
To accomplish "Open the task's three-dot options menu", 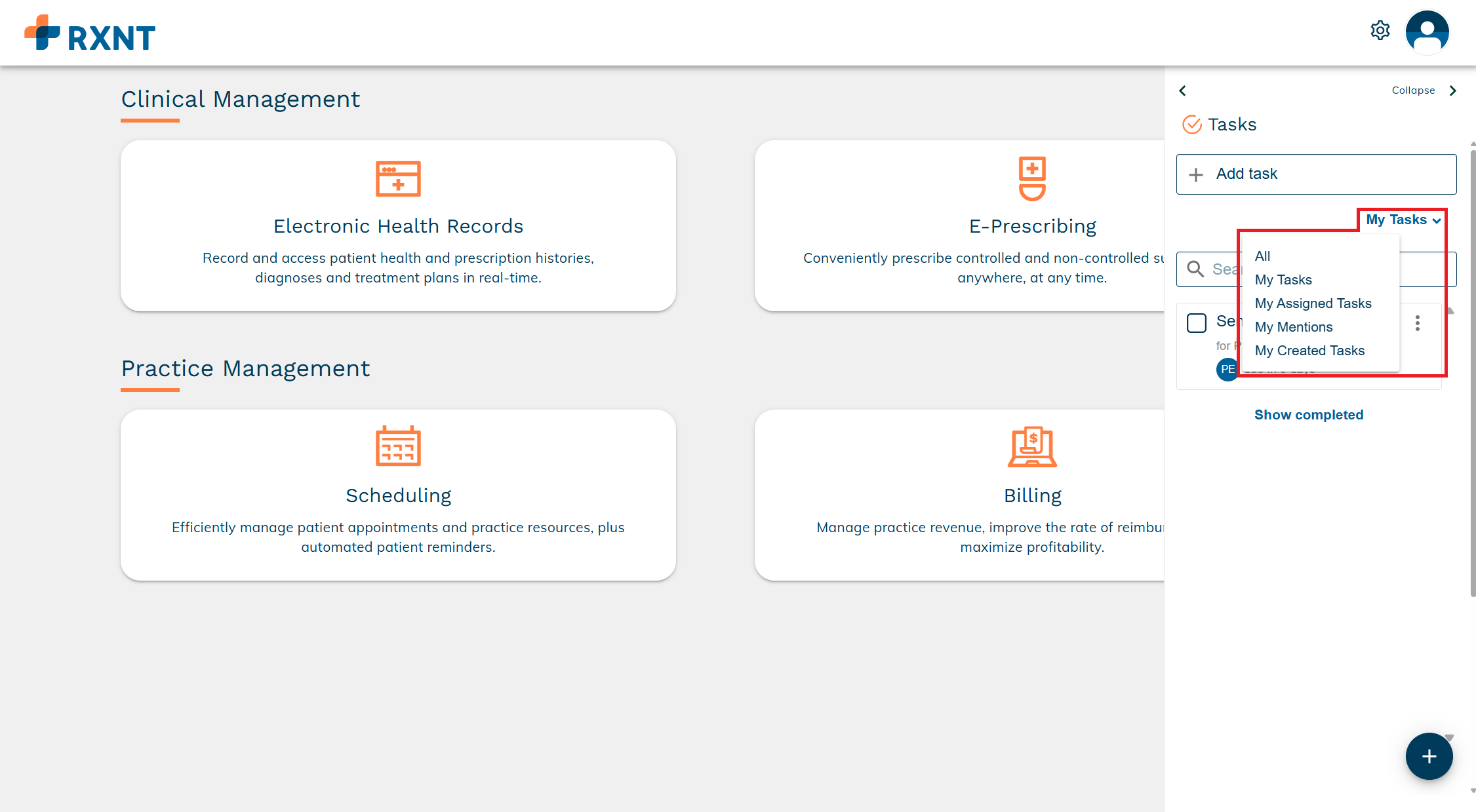I will (1417, 323).
